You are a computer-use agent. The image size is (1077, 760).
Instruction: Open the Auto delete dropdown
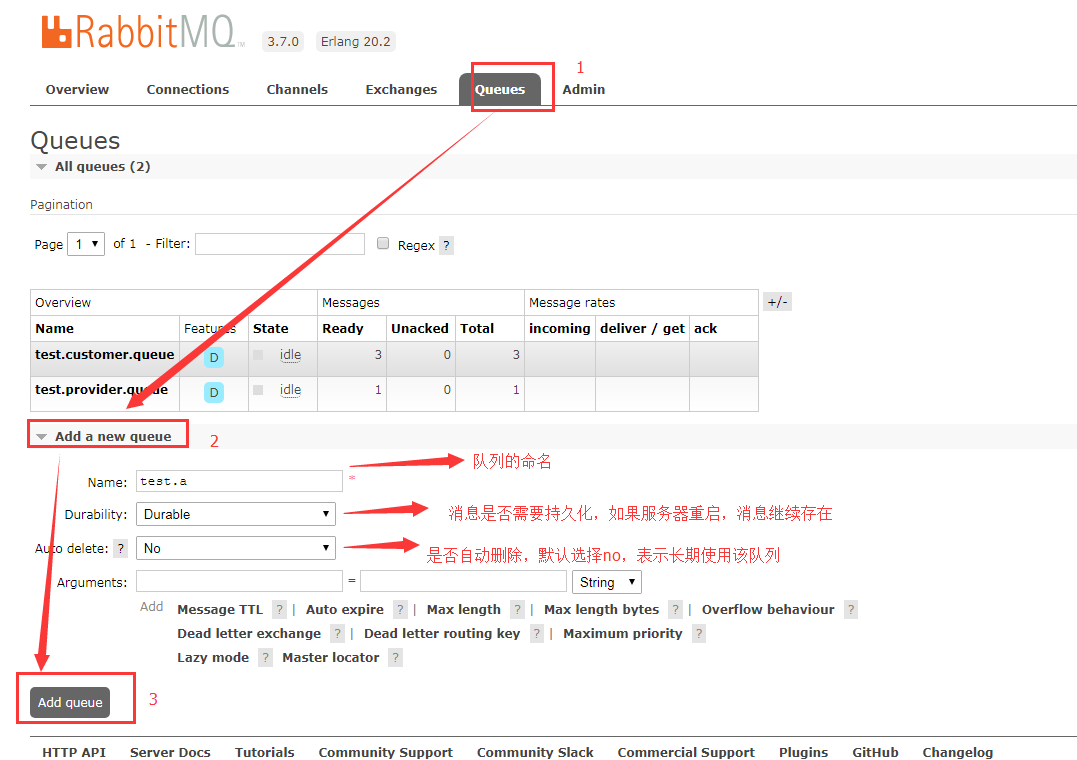point(236,548)
